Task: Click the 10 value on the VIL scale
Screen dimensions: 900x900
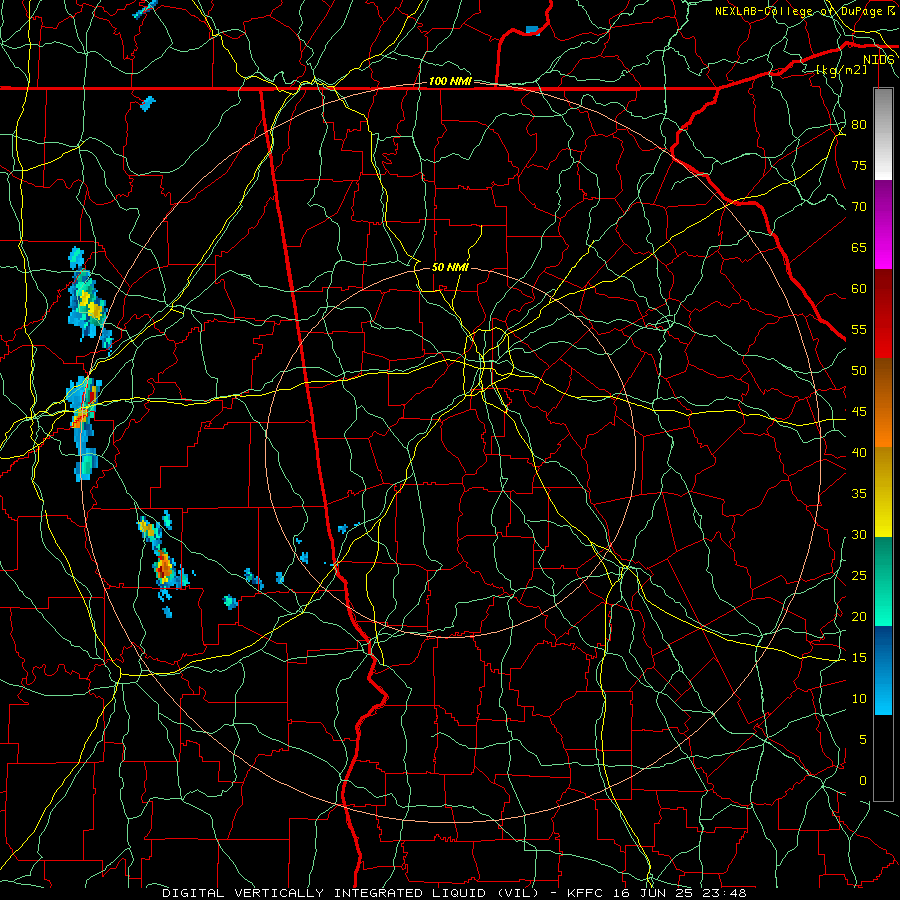Action: tap(859, 699)
